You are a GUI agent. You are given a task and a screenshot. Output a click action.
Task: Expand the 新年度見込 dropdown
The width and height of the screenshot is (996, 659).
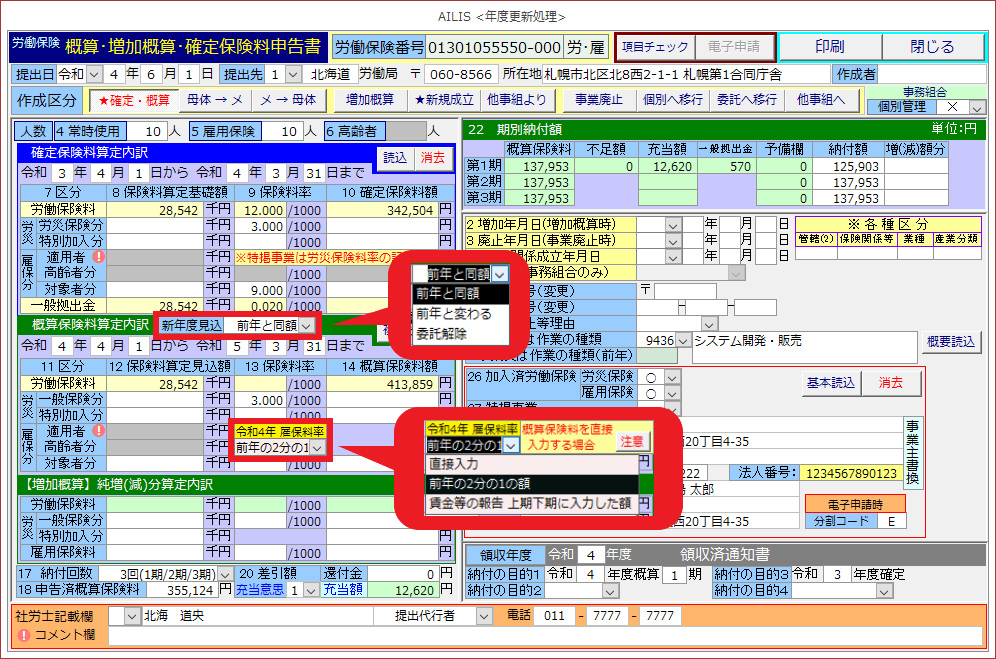306,326
